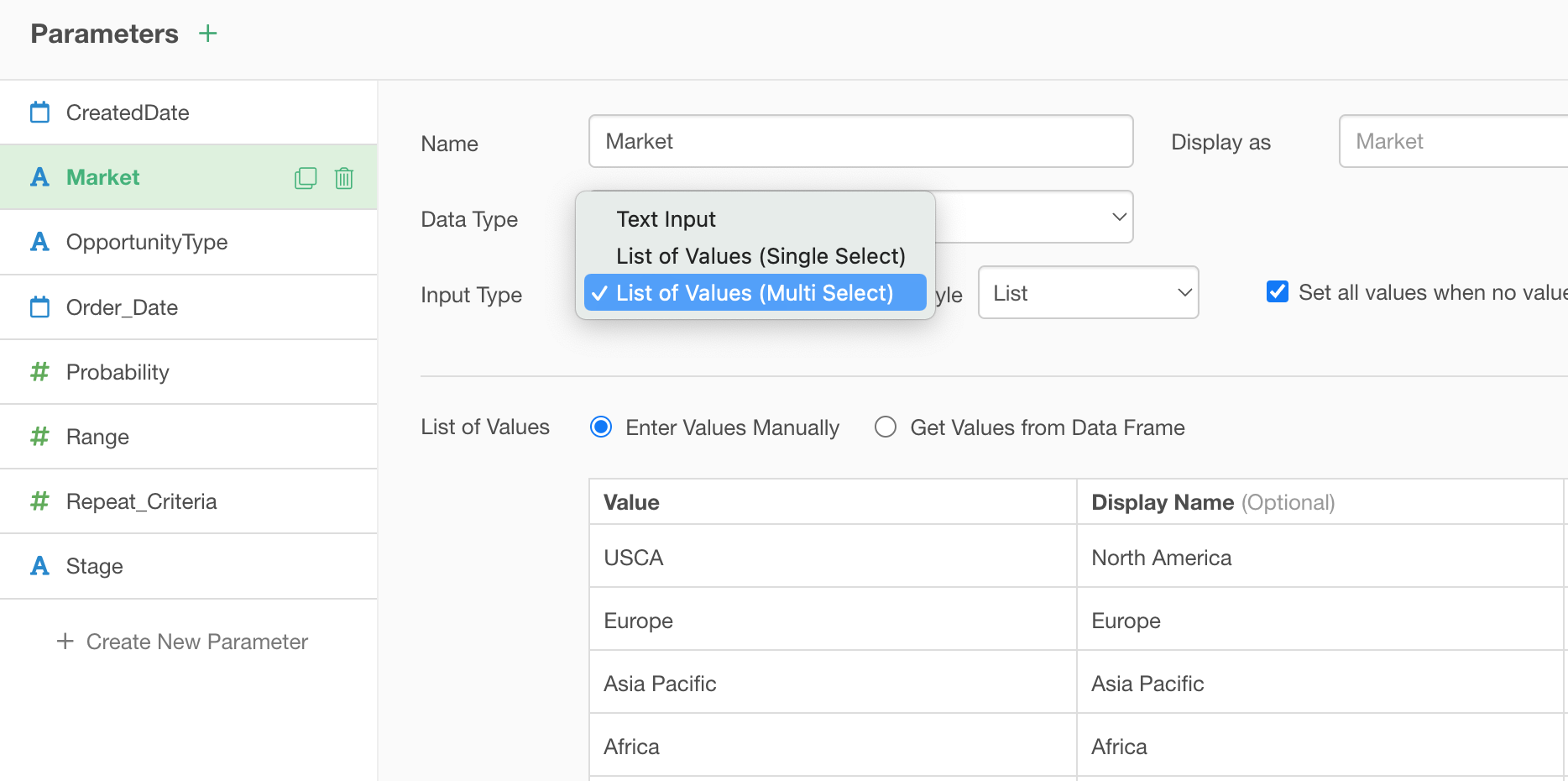
Task: Uncheck Set all values when no value
Action: 1277,292
